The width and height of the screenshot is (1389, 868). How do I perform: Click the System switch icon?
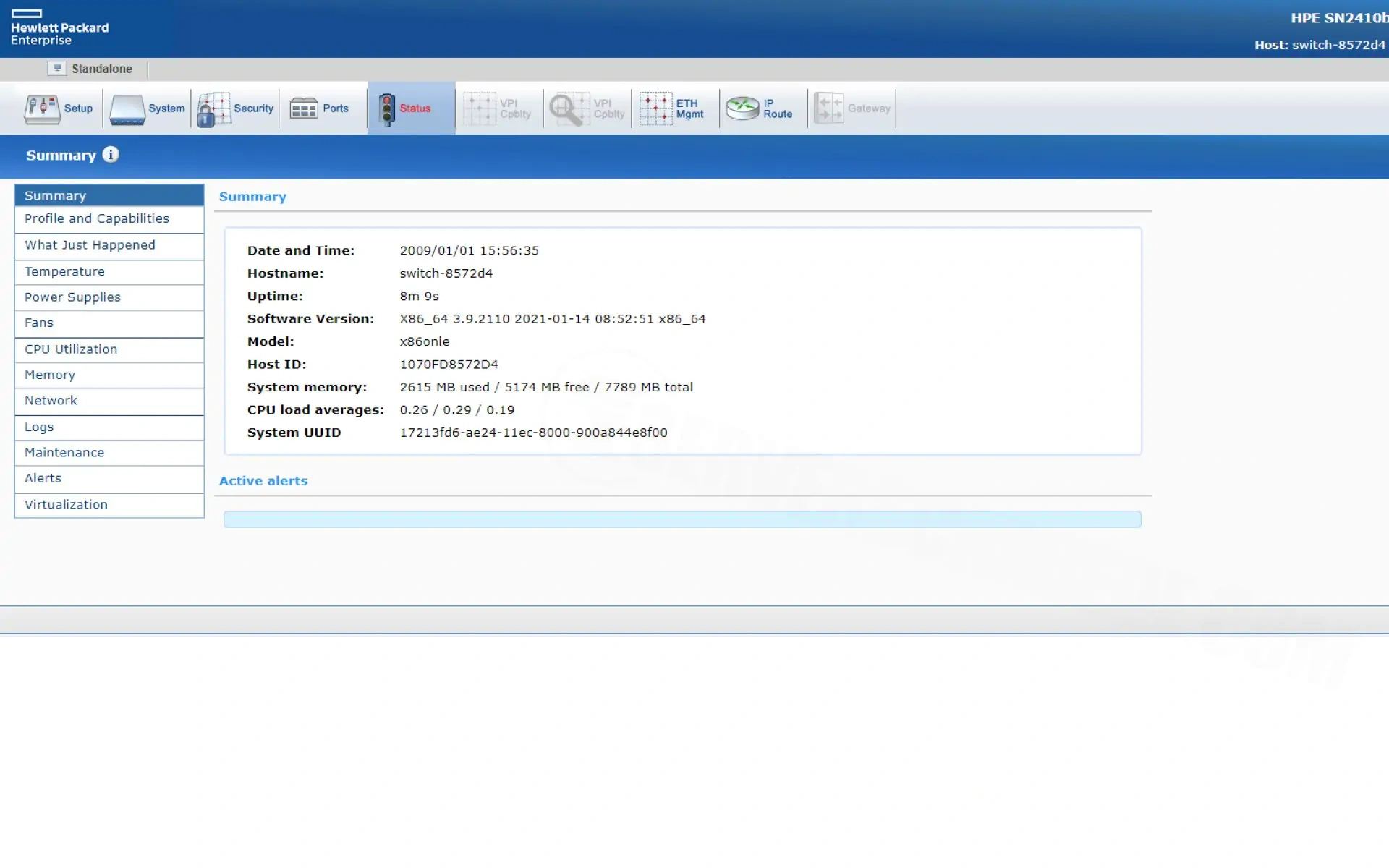click(127, 109)
